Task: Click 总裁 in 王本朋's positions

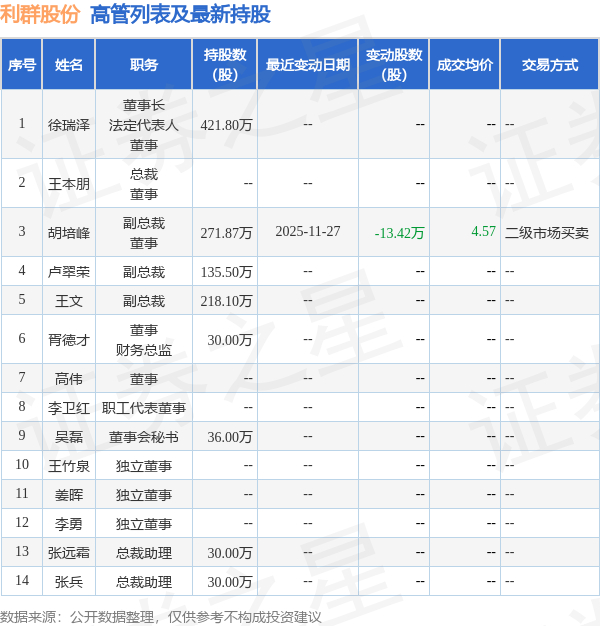Action: coord(144,174)
